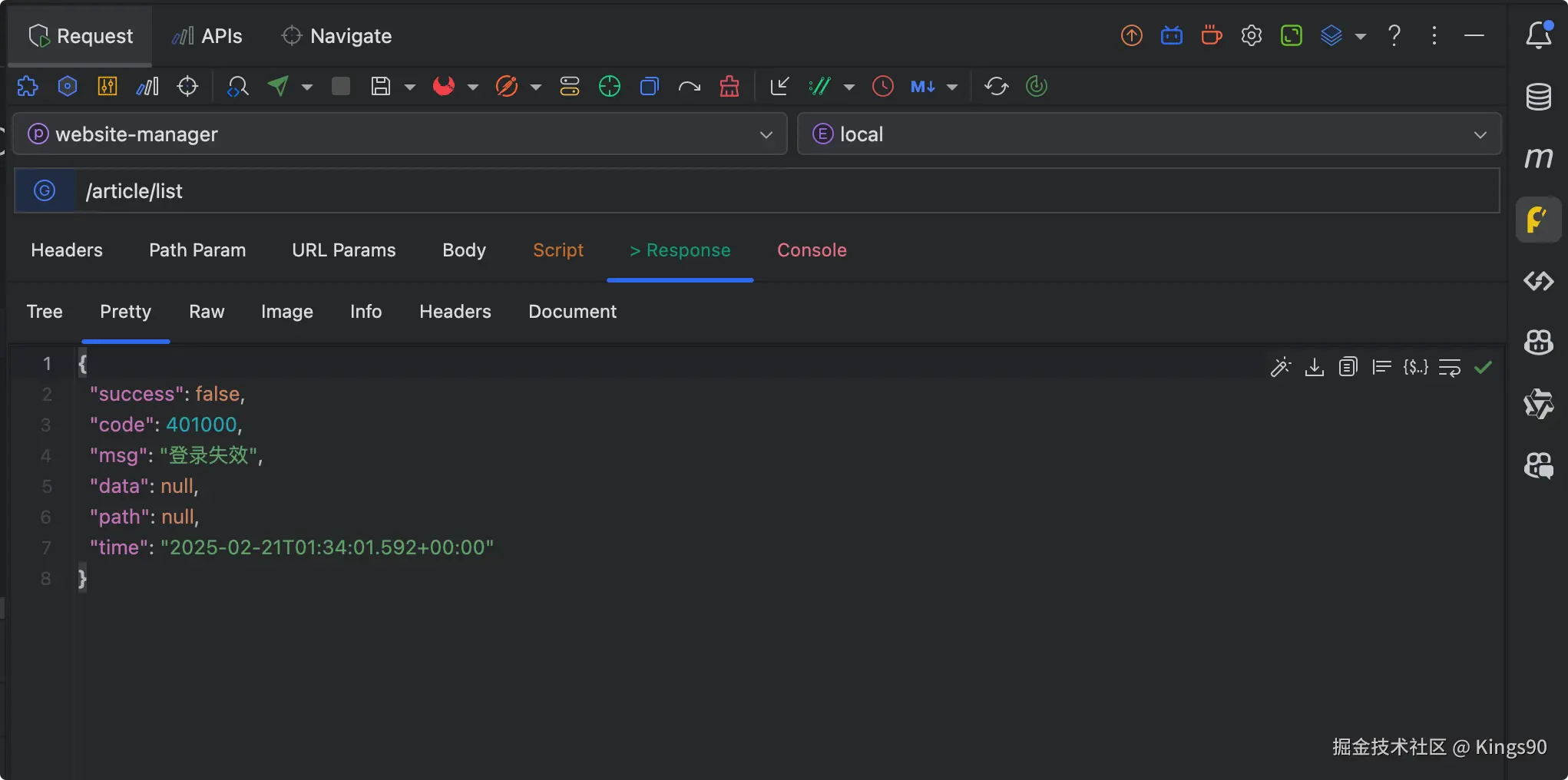1568x780 pixels.
Task: Download the response with download icon
Action: [1315, 367]
